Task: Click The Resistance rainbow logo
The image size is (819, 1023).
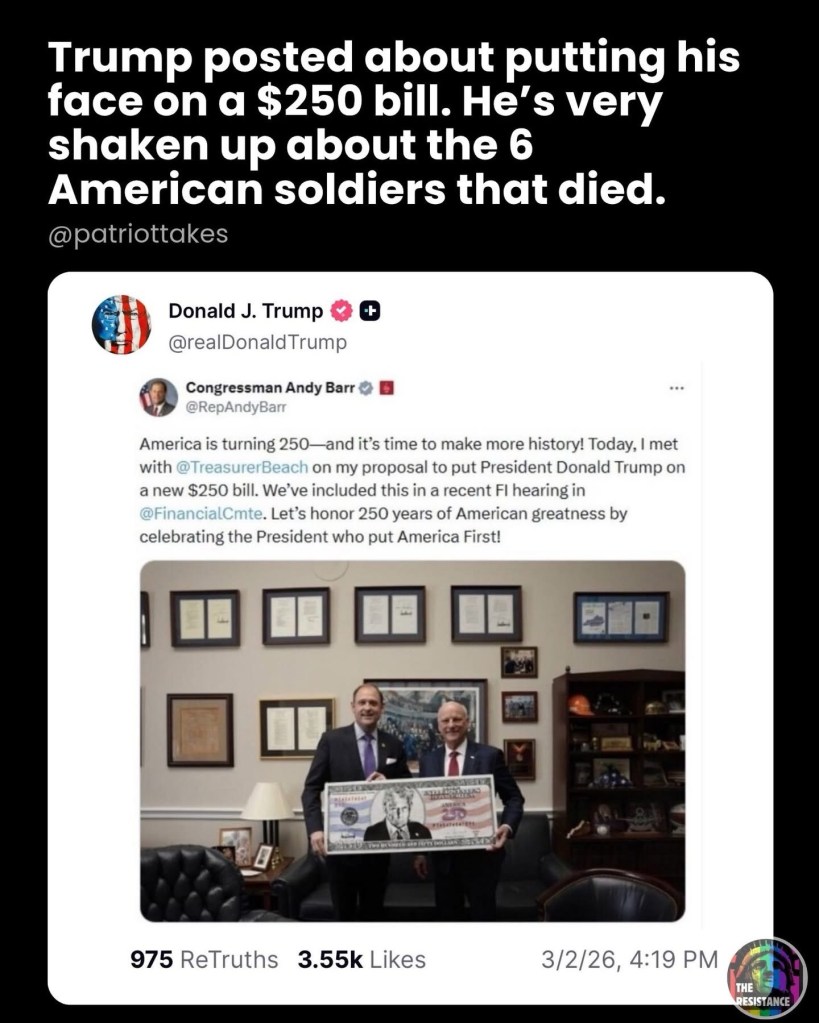Action: [767, 976]
